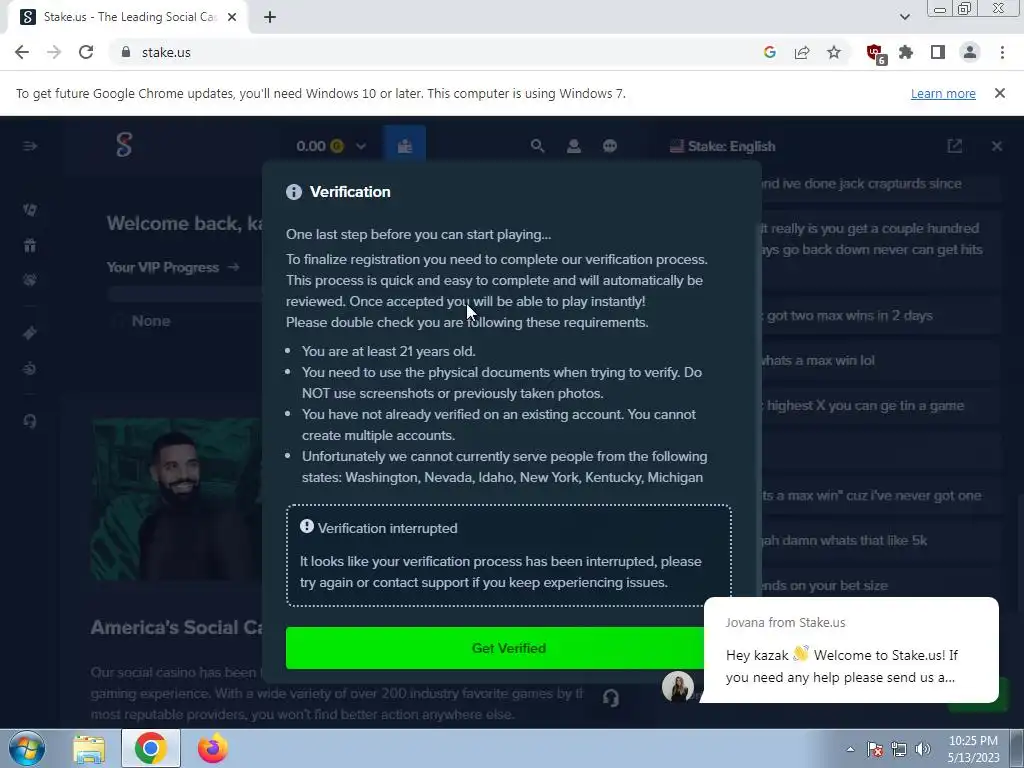Click the browser forward arrow

click(x=54, y=52)
